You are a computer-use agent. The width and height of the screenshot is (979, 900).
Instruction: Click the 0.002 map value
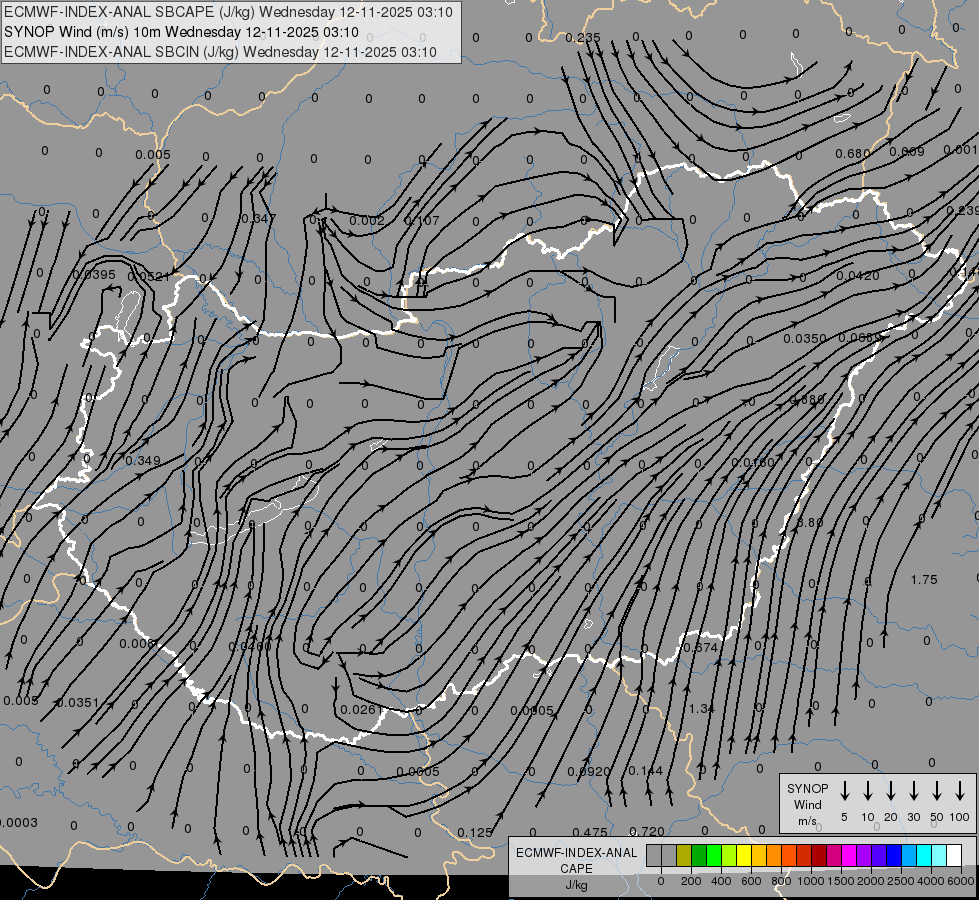pos(367,220)
